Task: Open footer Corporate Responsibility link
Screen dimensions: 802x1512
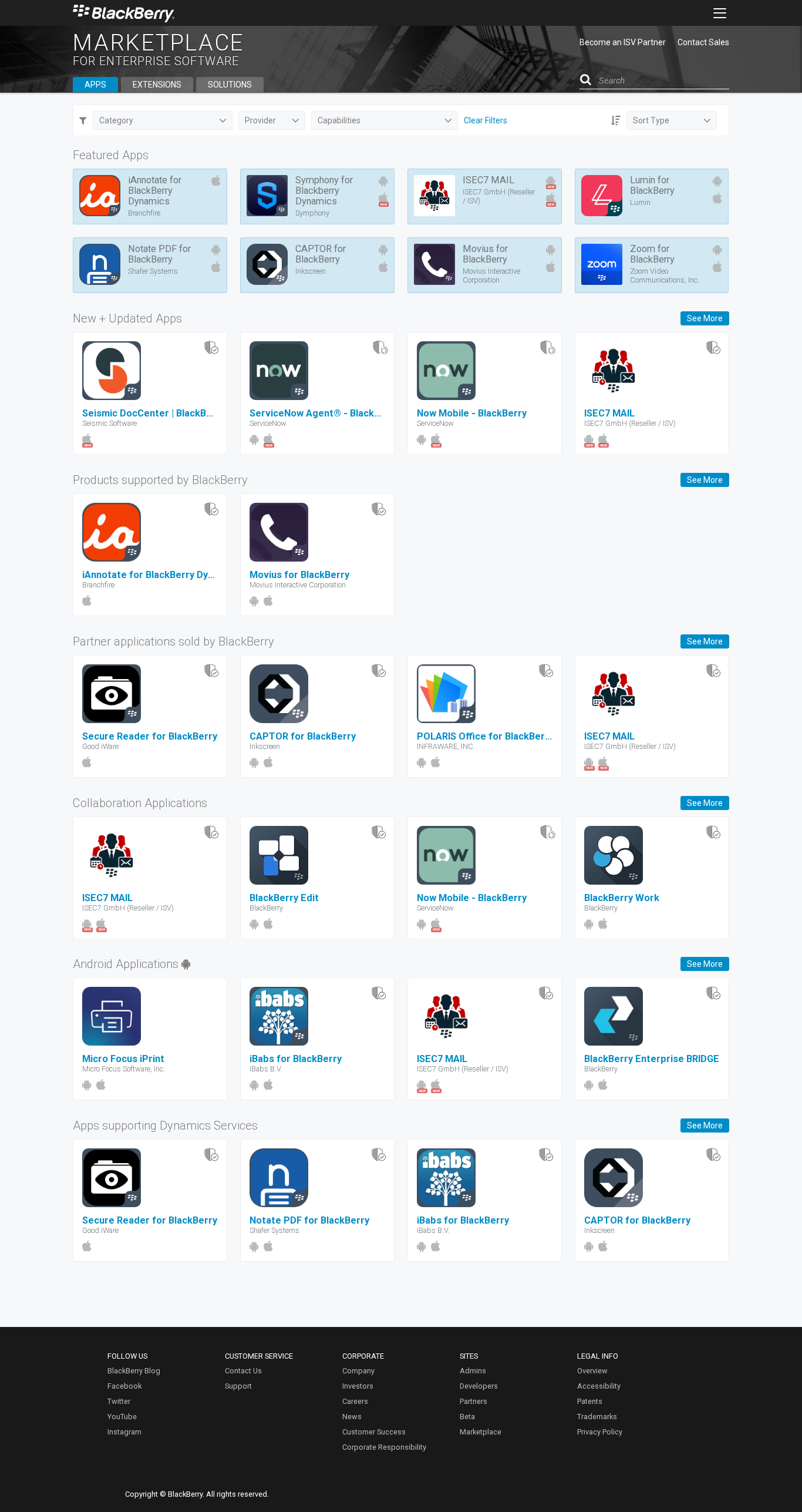Action: point(384,1447)
